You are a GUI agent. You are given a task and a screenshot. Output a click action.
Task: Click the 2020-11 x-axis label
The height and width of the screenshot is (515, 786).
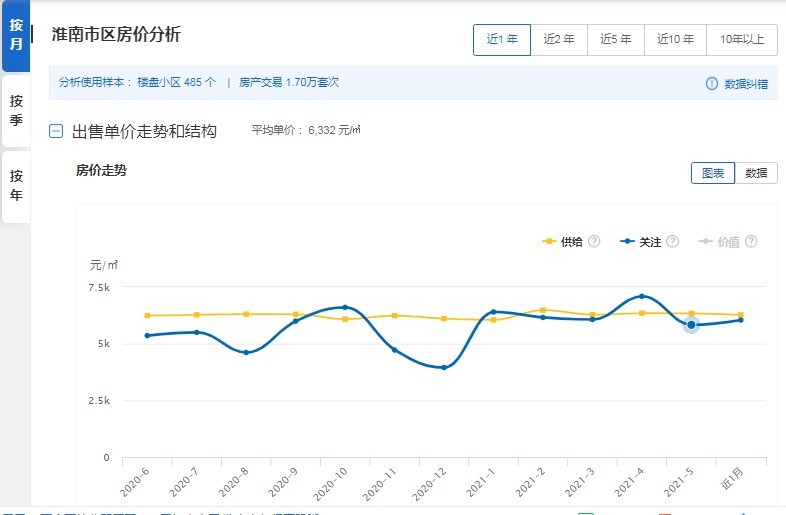pyautogui.click(x=379, y=484)
